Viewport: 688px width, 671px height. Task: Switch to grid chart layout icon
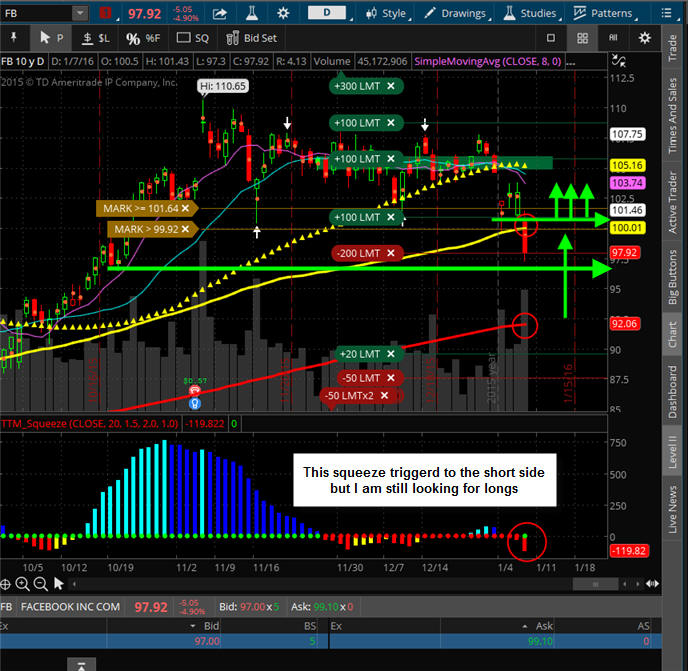pyautogui.click(x=582, y=38)
